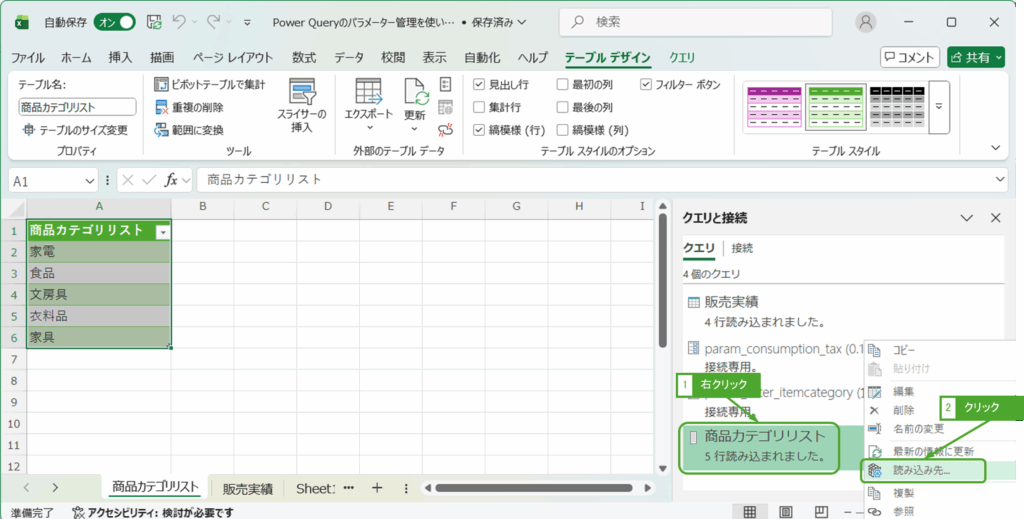Click the table name input field
The image size is (1024, 519).
77,107
